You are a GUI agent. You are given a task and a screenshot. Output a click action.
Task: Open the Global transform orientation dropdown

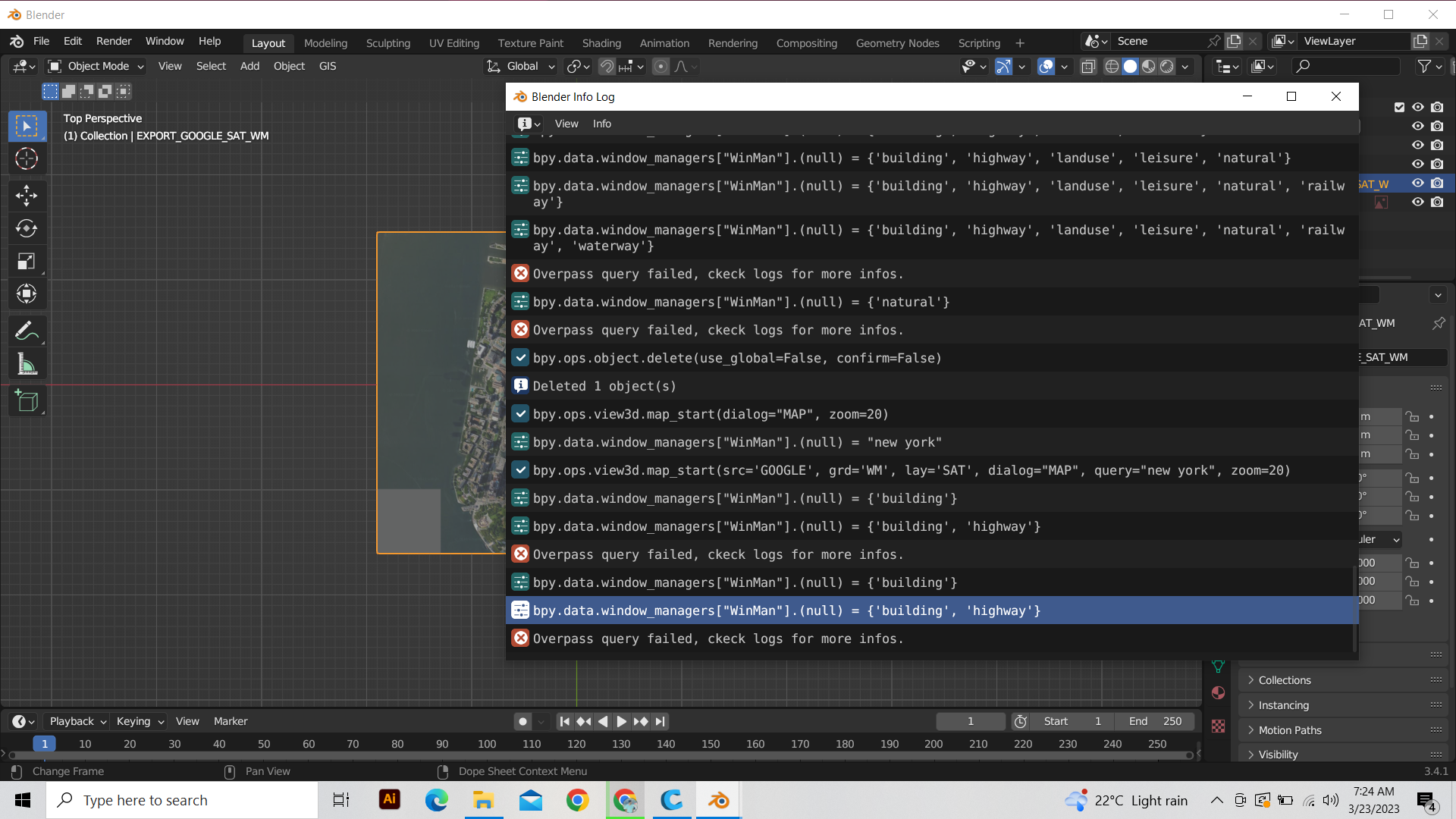click(x=522, y=67)
